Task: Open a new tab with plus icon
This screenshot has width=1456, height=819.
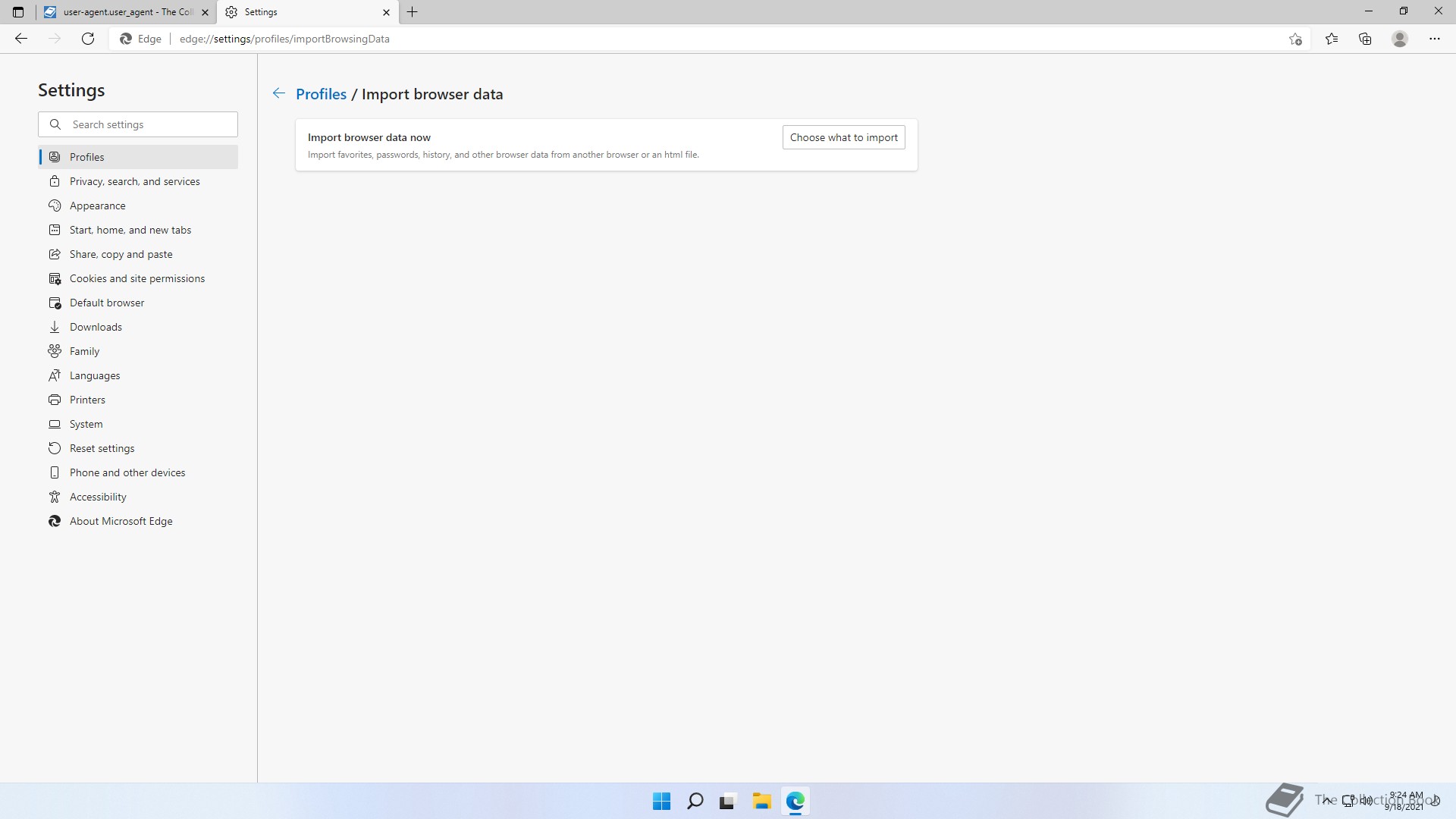Action: (413, 12)
